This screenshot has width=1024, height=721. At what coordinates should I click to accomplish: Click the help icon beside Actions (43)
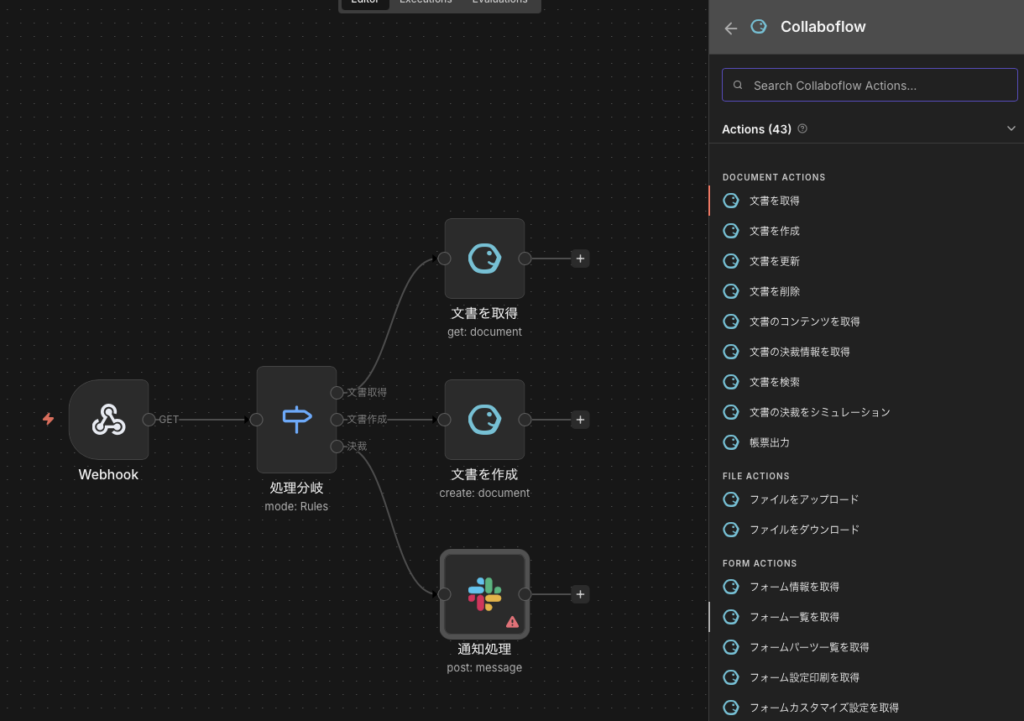[803, 129]
